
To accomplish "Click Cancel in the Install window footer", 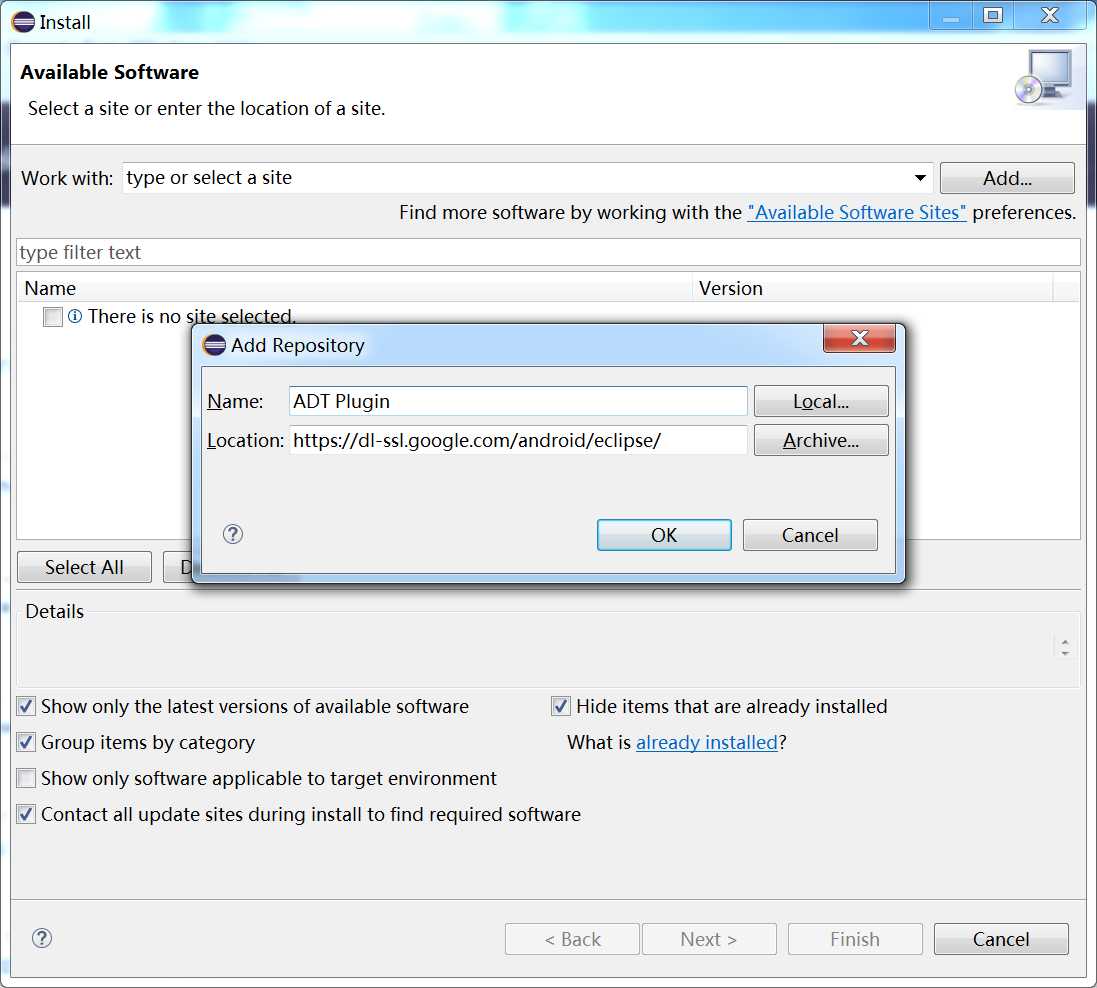I will pyautogui.click(x=1001, y=939).
